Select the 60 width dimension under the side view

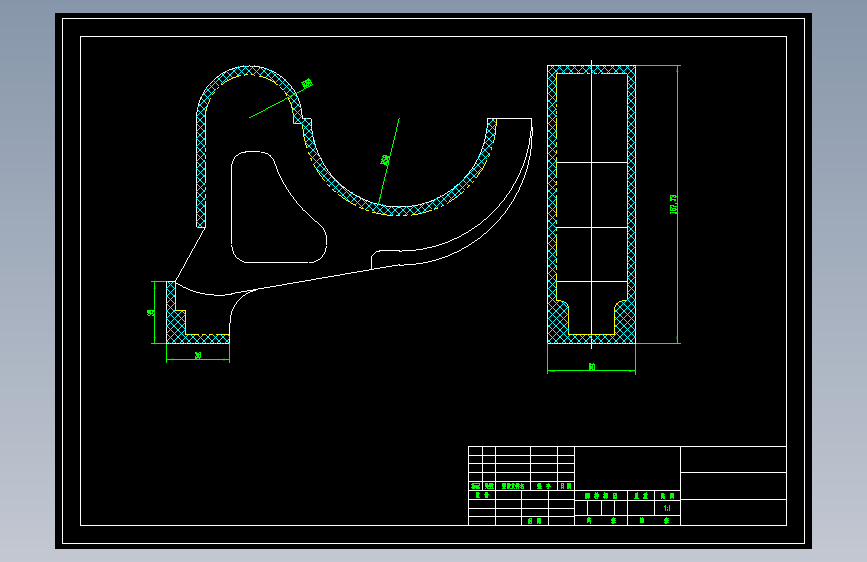pyautogui.click(x=592, y=367)
